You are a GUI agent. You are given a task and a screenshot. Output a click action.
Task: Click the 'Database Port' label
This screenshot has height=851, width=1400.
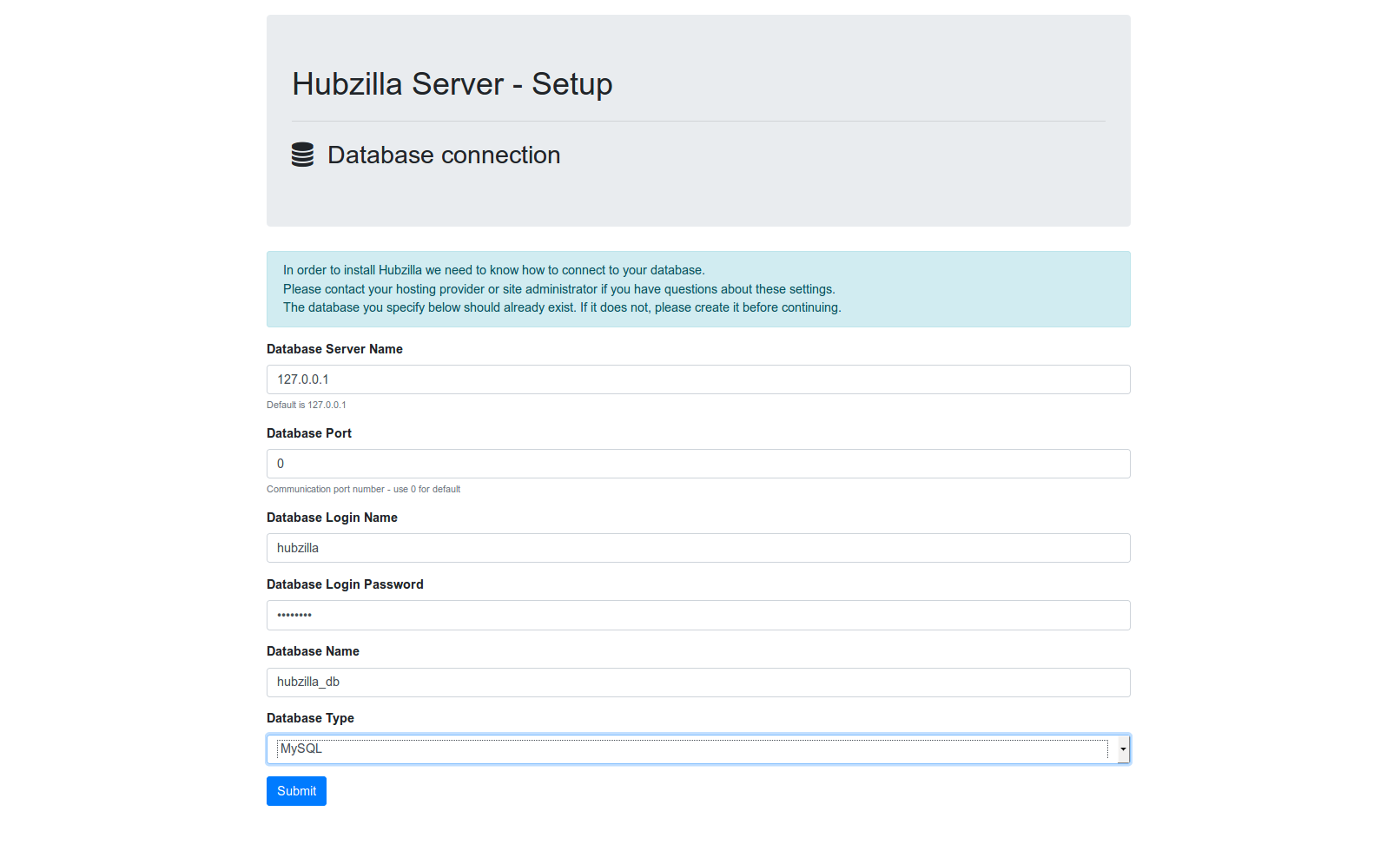point(309,433)
